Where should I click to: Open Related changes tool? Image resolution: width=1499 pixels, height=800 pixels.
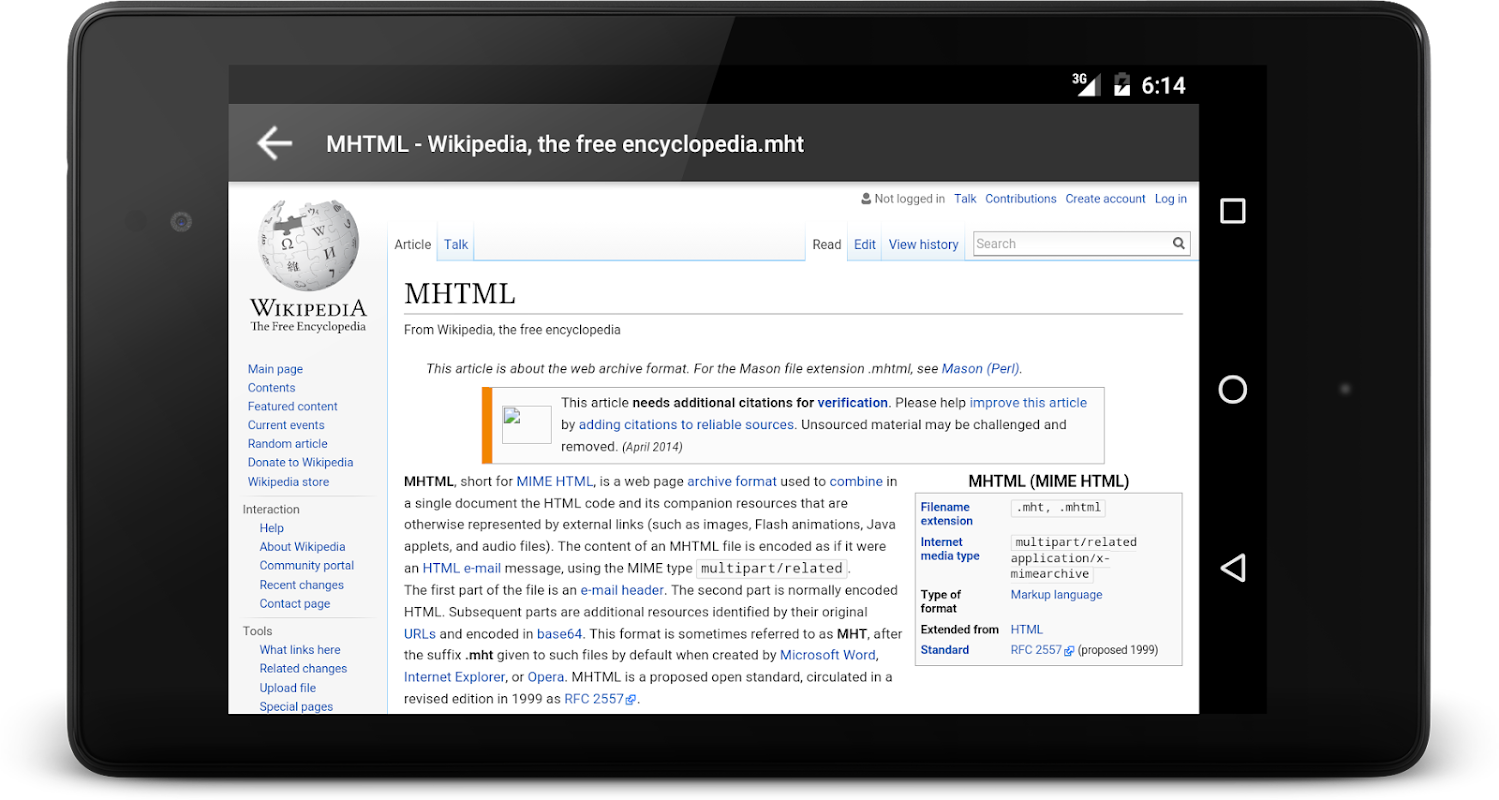304,669
